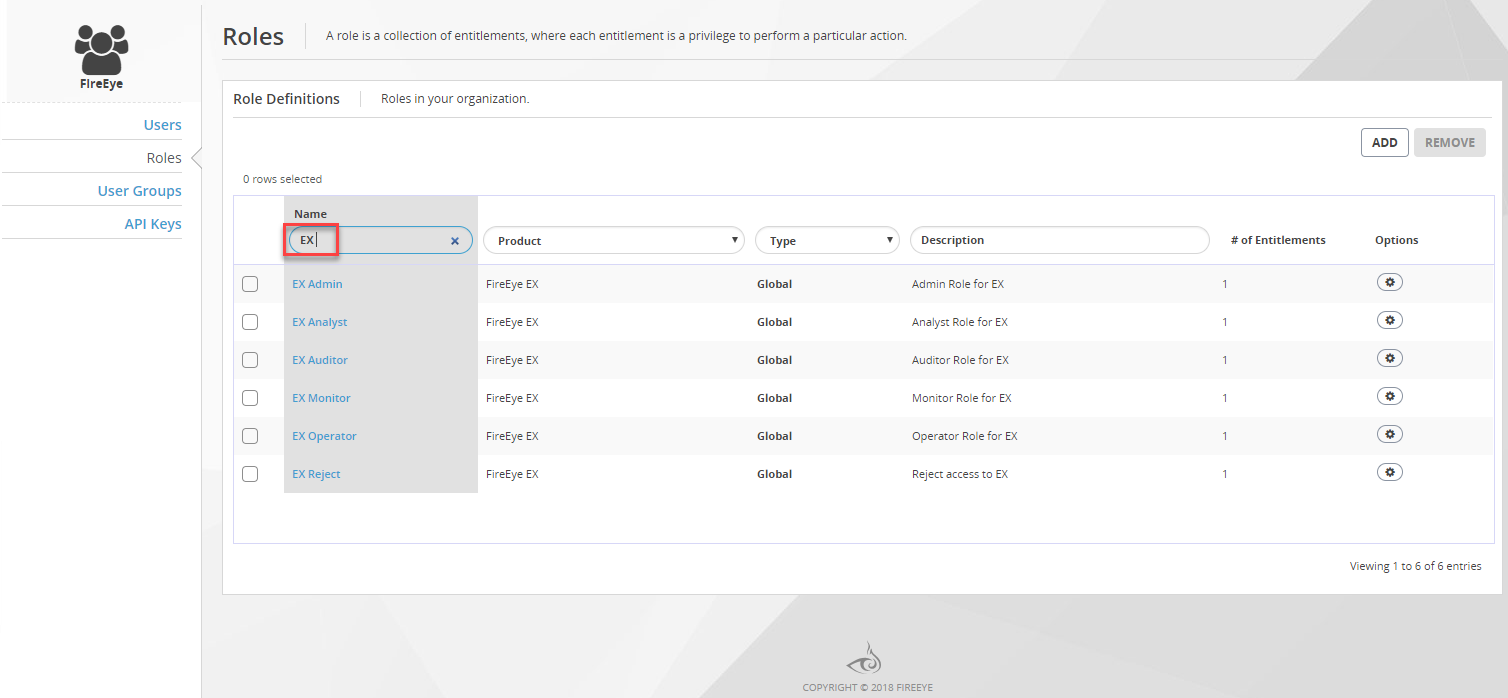1508x698 pixels.
Task: Click the ADD button
Action: (1385, 142)
